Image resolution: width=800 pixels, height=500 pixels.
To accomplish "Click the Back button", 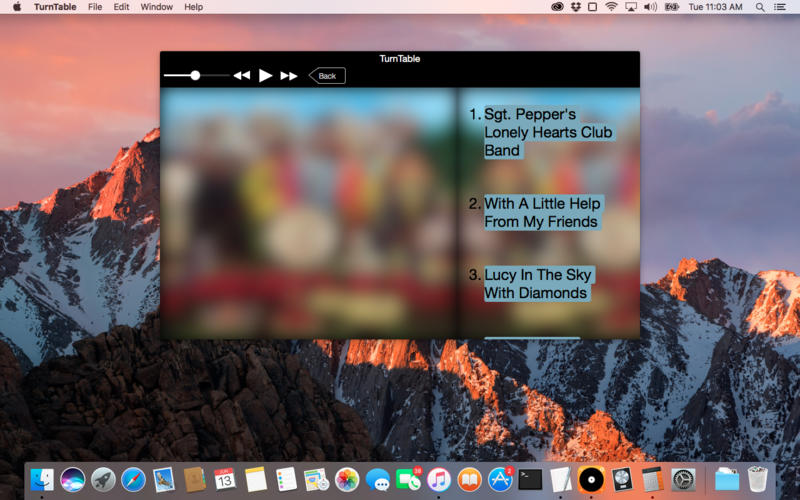I will [327, 76].
